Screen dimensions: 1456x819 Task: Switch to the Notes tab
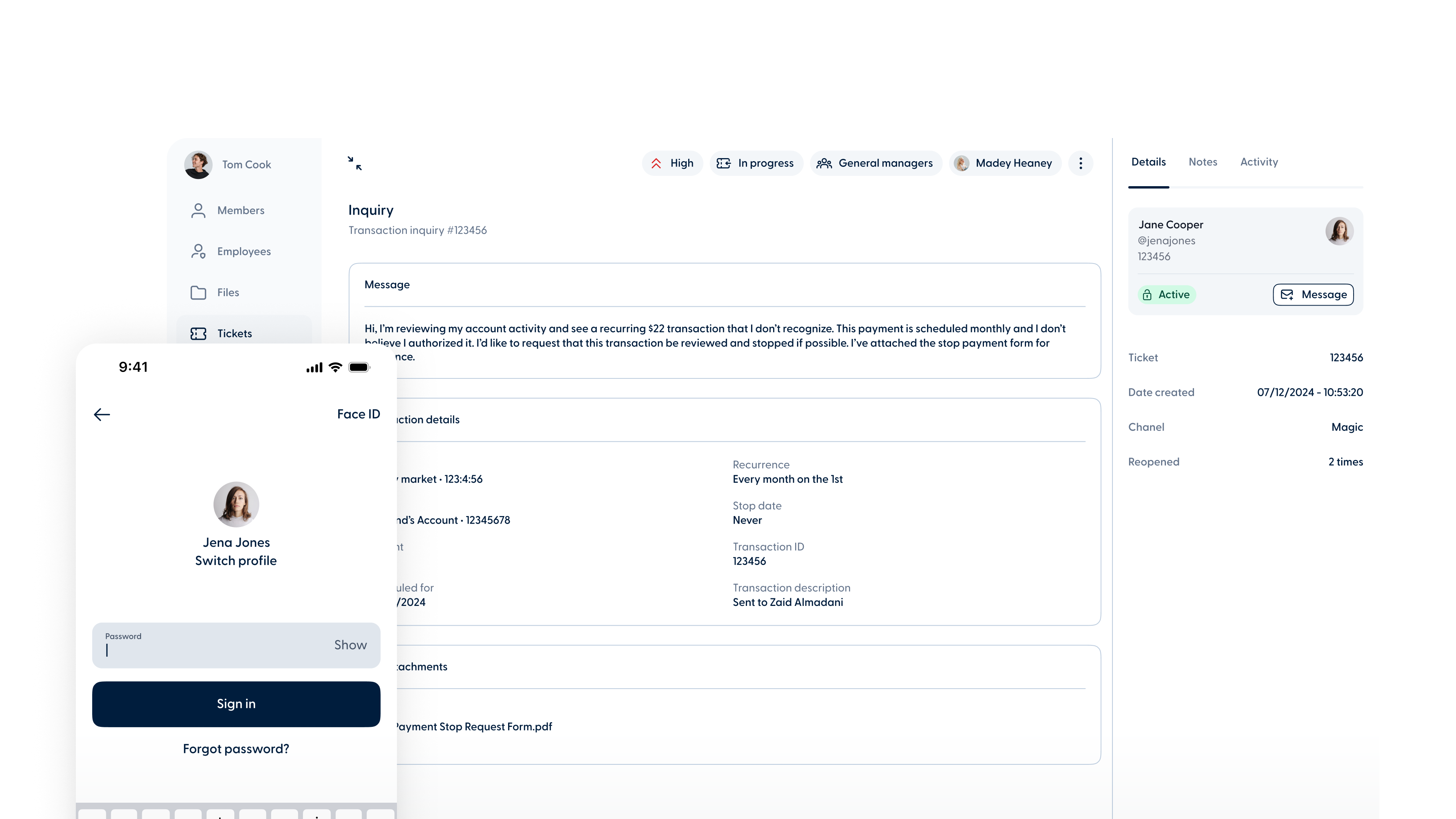point(1202,162)
